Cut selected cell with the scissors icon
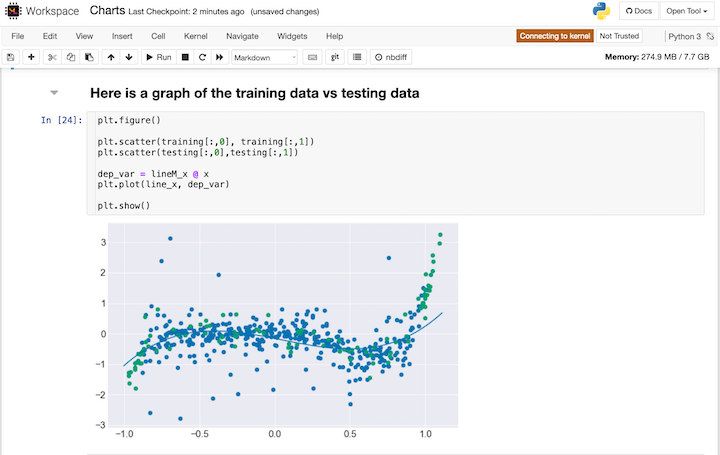Viewport: 720px width, 455px height. click(x=52, y=57)
